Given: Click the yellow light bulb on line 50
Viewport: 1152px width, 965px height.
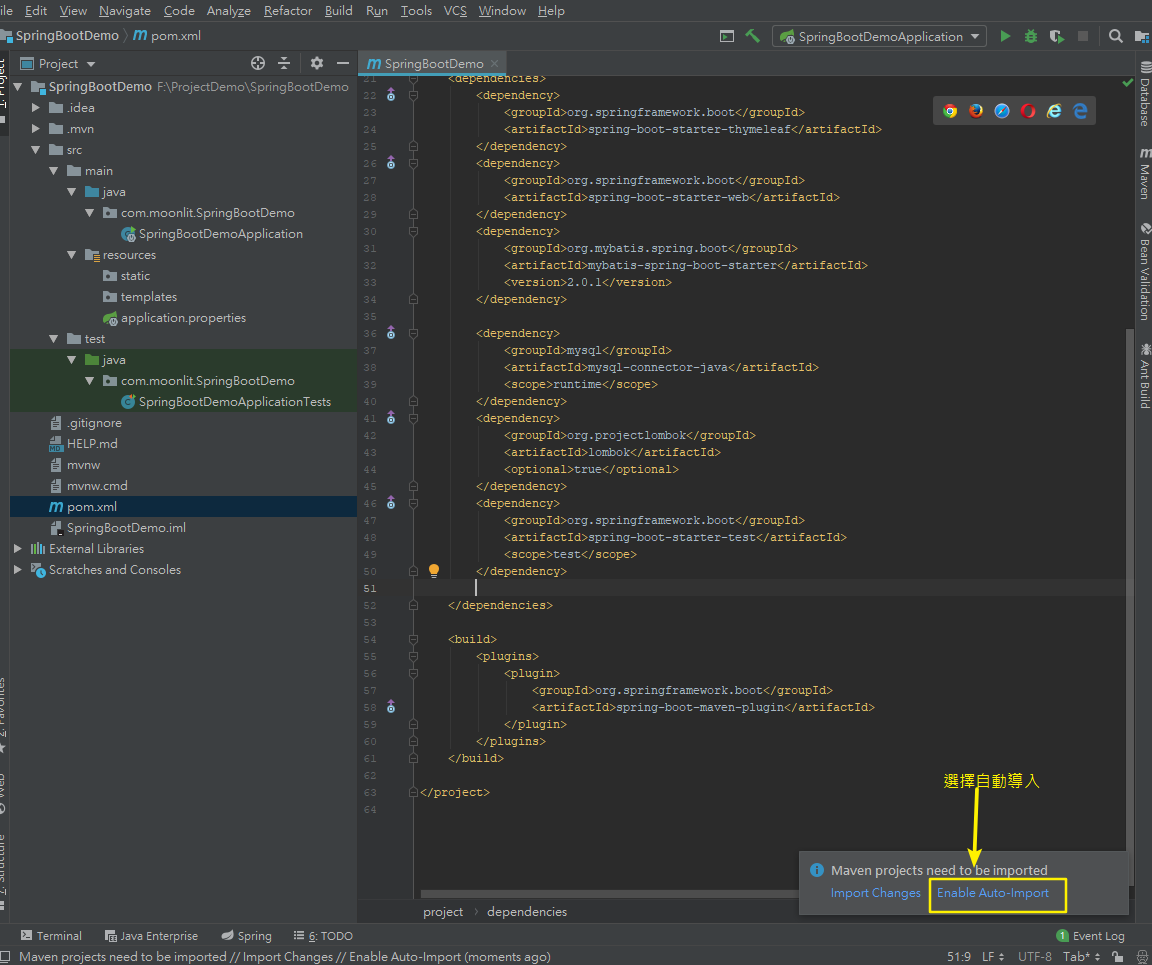Looking at the screenshot, I should 434,570.
